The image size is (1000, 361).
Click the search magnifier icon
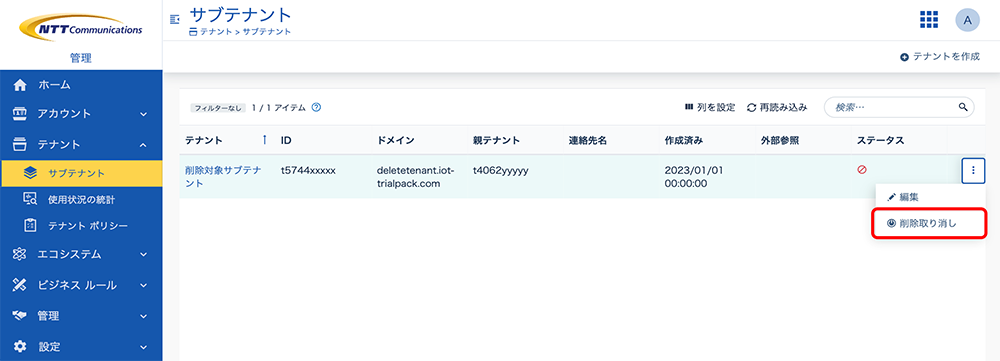[x=963, y=107]
